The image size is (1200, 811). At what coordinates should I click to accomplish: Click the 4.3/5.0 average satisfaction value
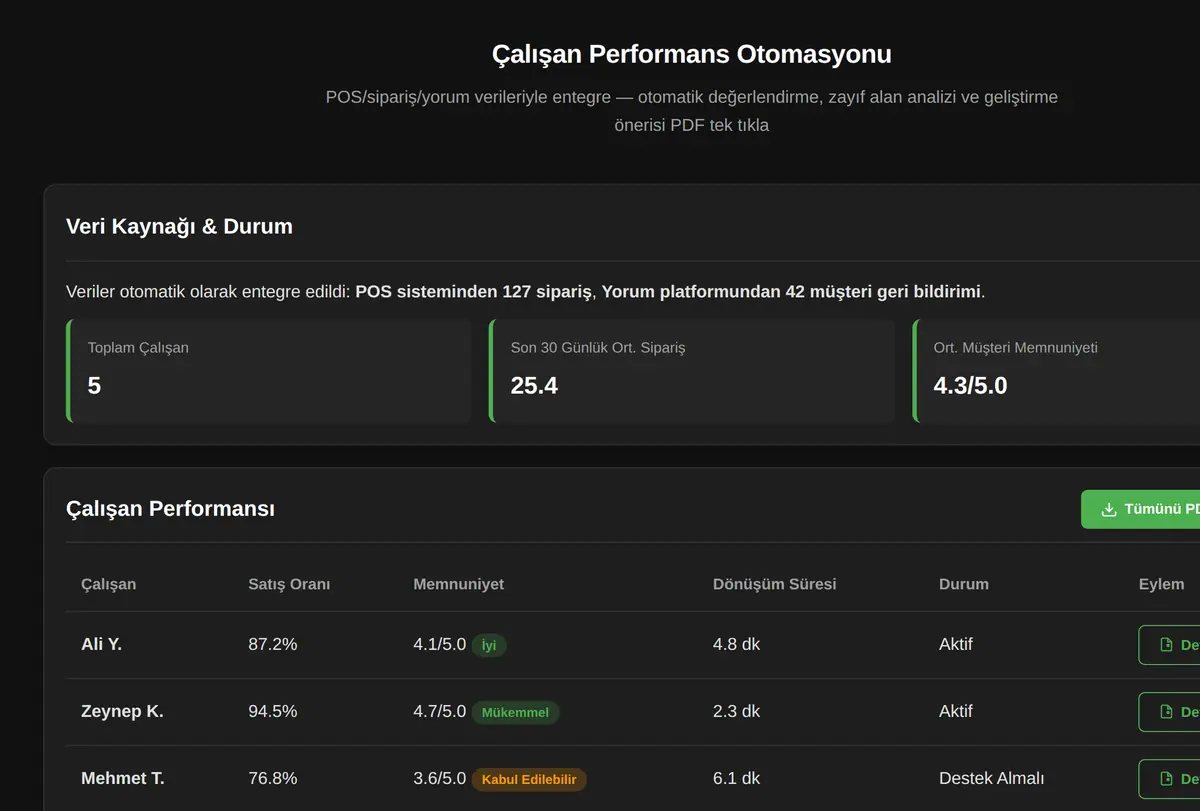pos(970,386)
